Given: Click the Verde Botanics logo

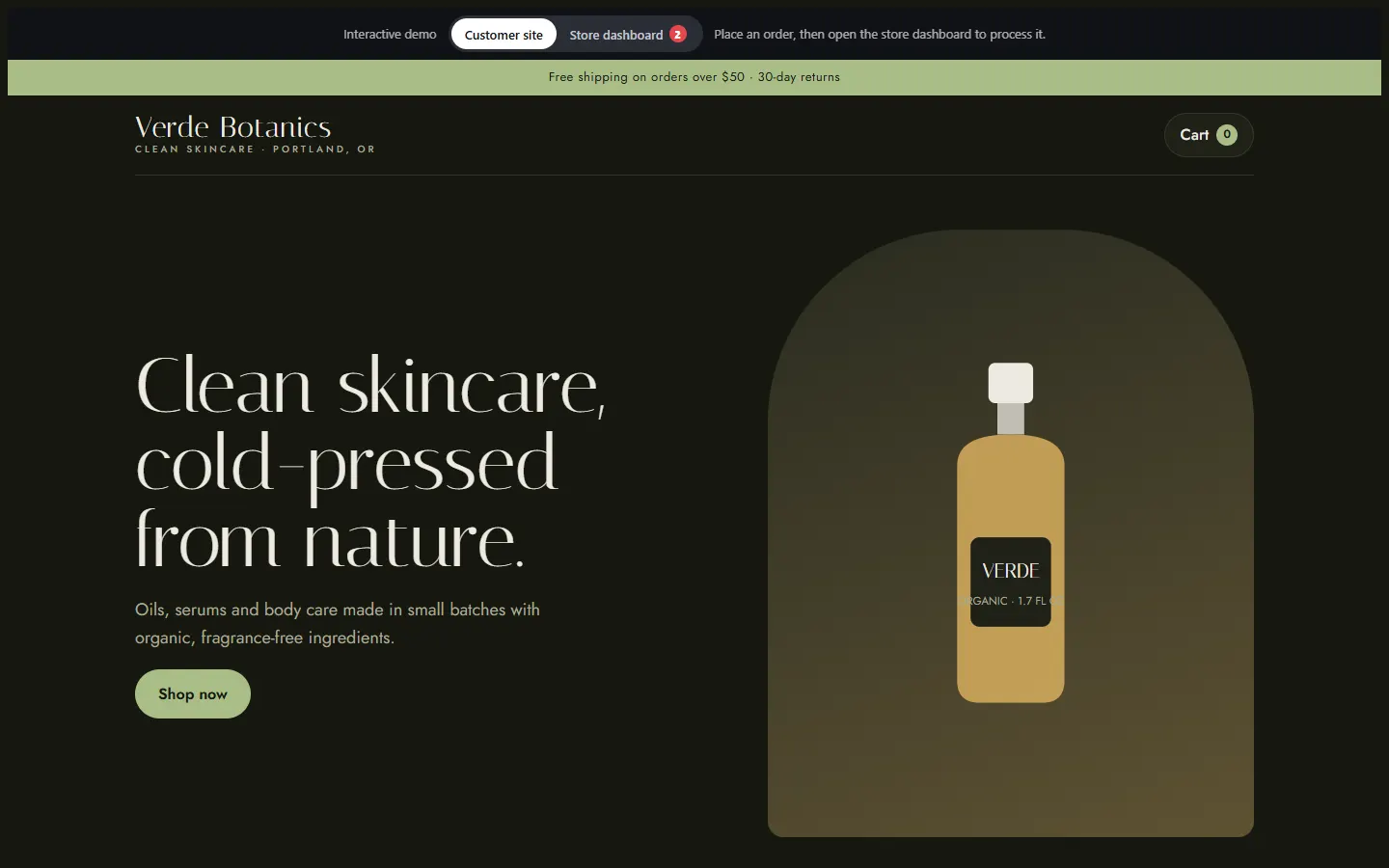Looking at the screenshot, I should tap(233, 127).
